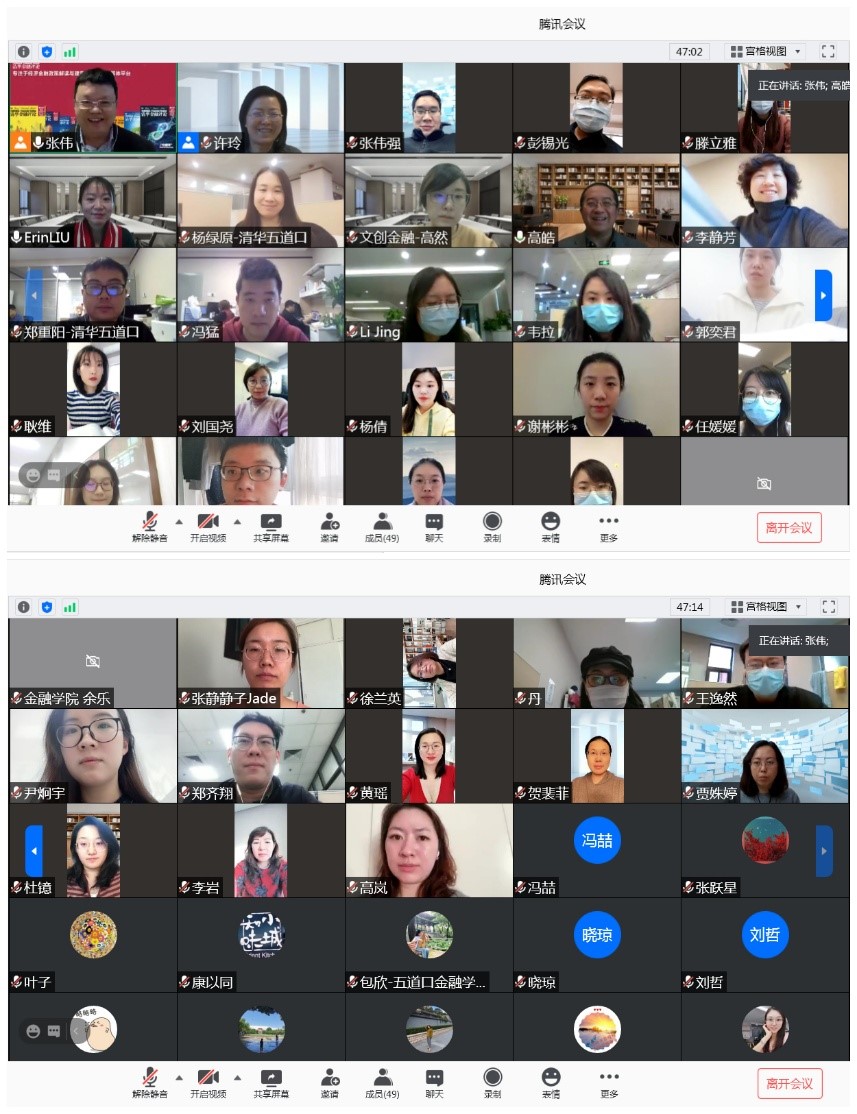Expand audio options arrow beside 解除静音 in top window
The width and height of the screenshot is (857, 1114).
pos(179,521)
